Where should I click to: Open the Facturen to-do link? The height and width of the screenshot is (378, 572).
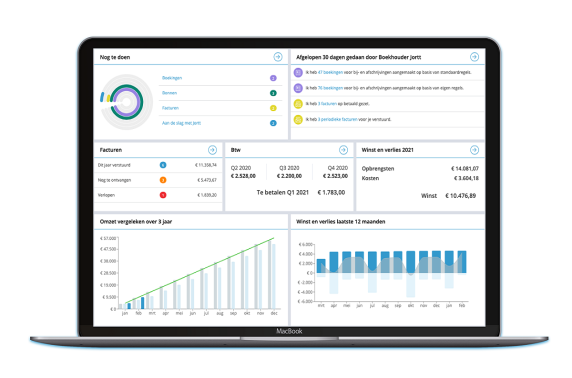[170, 108]
